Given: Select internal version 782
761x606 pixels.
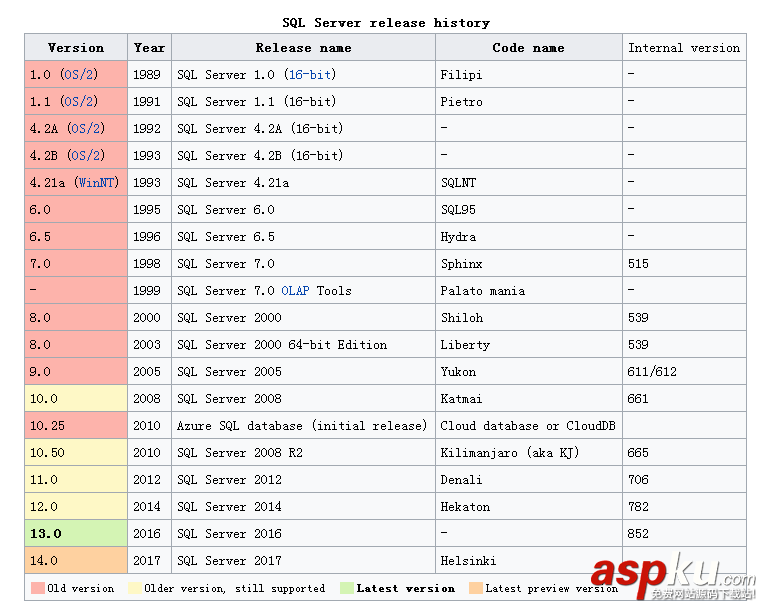Looking at the screenshot, I should point(638,507).
